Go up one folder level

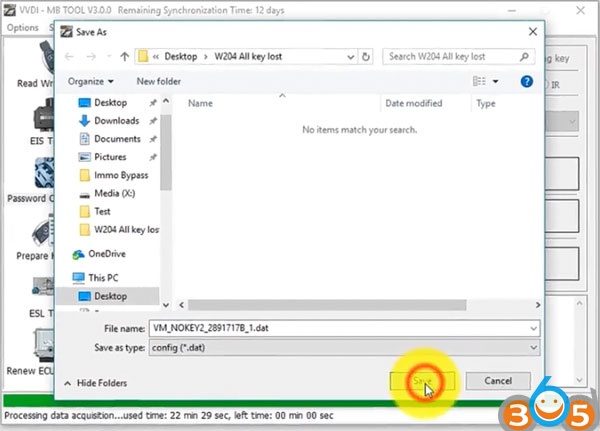point(124,57)
